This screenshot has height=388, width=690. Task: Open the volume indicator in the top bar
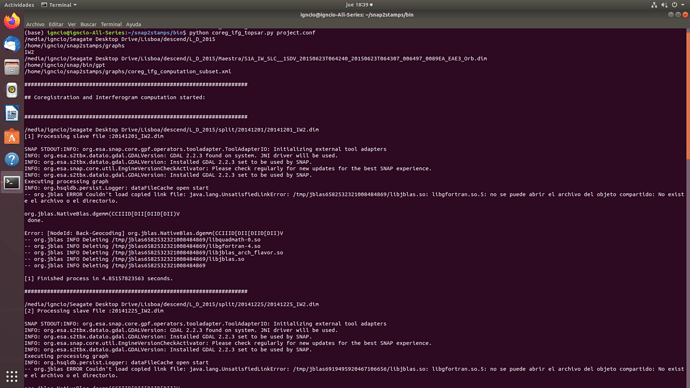tap(664, 5)
